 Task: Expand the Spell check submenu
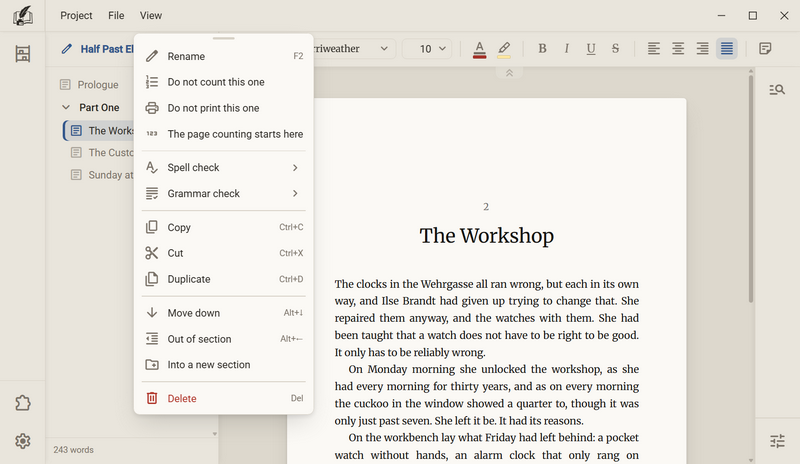tap(223, 167)
